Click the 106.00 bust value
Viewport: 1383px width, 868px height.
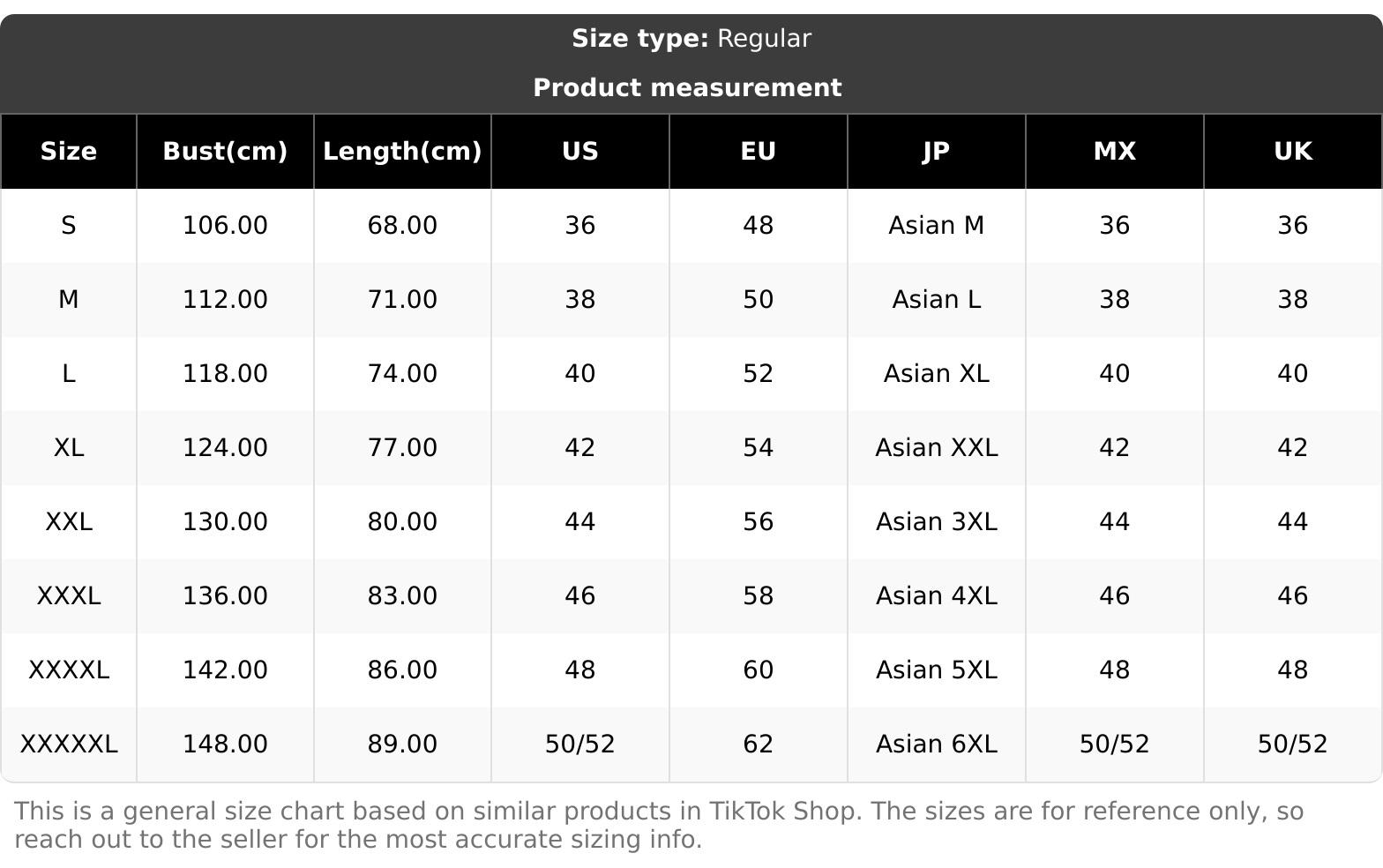tap(225, 226)
